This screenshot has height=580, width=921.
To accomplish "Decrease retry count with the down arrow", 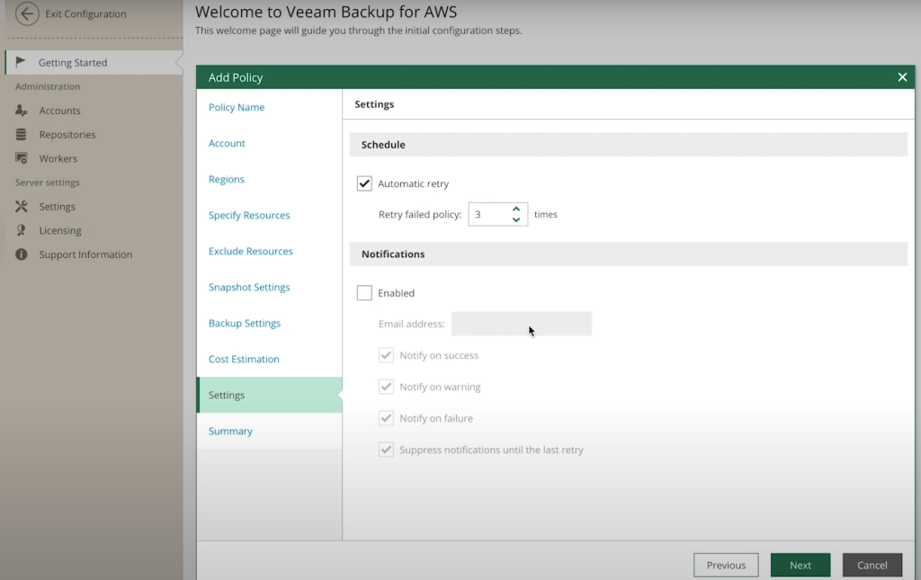I will (x=515, y=218).
